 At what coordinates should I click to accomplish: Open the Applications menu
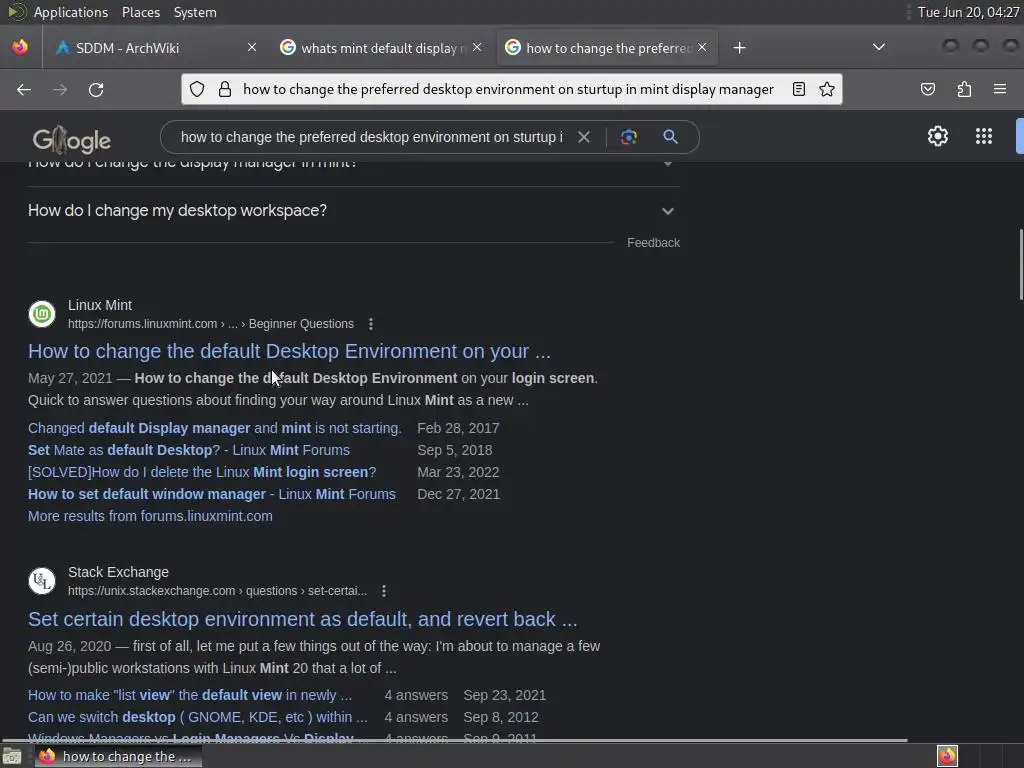pyautogui.click(x=71, y=12)
